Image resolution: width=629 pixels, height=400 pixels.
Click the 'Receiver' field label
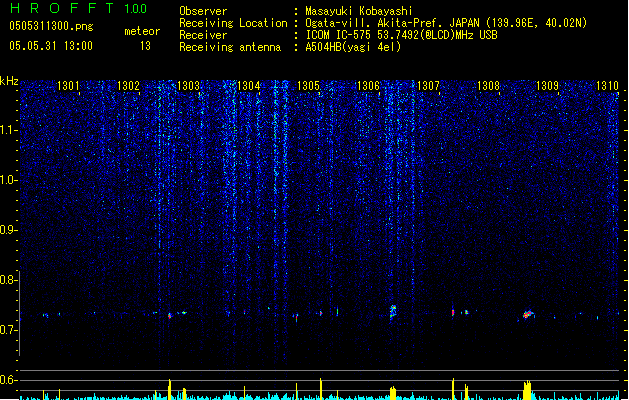[x=203, y=35]
